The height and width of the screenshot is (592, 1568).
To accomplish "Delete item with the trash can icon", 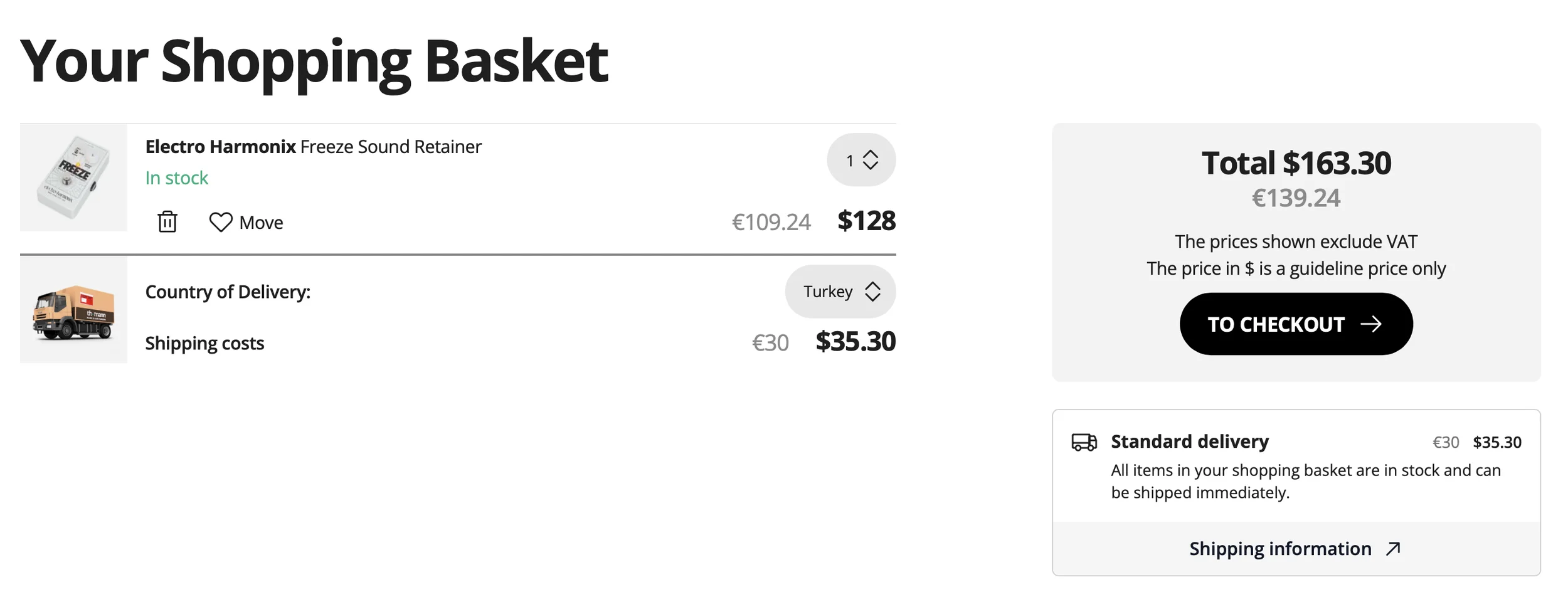I will pyautogui.click(x=167, y=221).
